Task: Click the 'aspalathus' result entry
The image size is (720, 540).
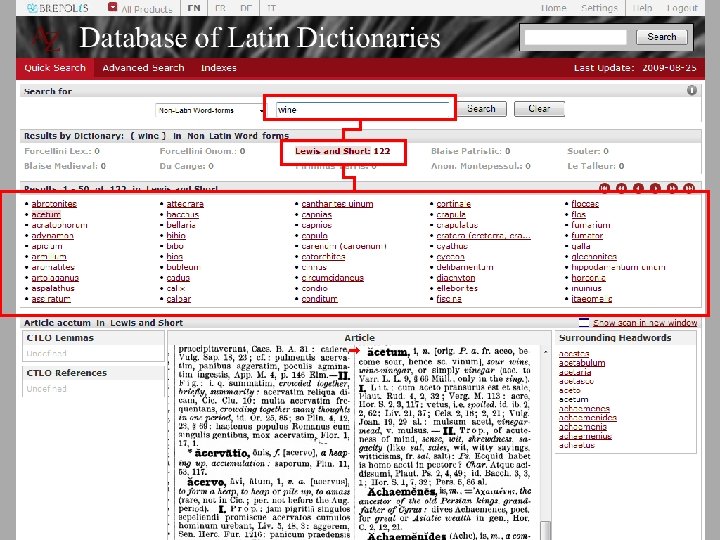Action: click(53, 288)
